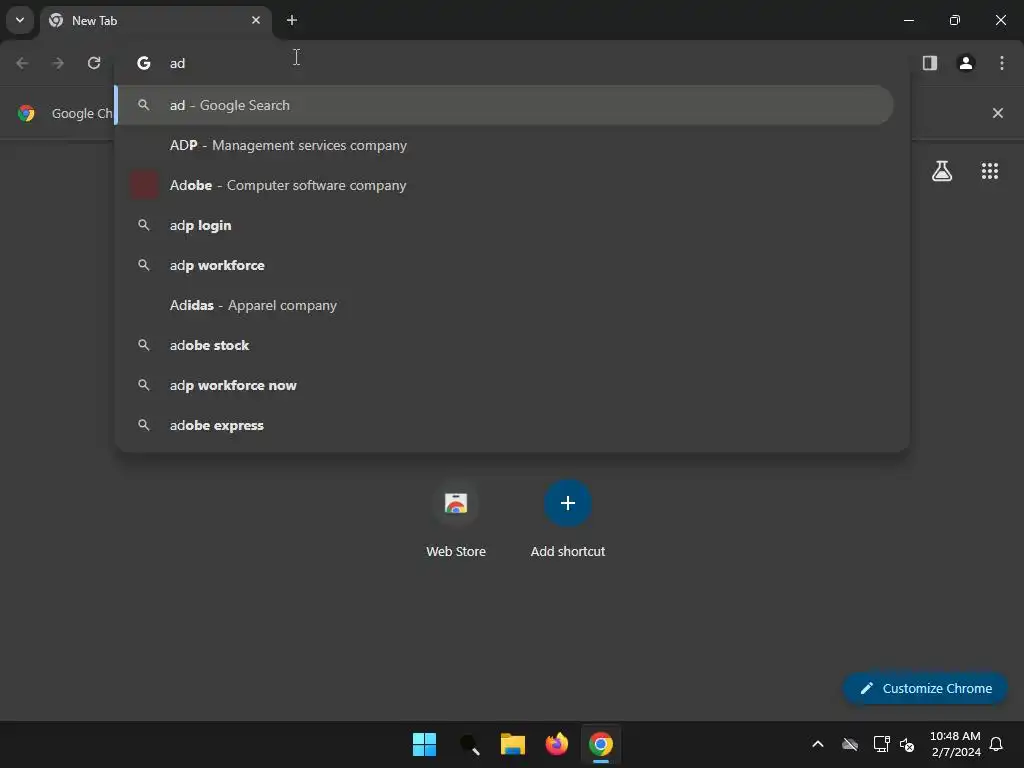Screen dimensions: 1024x768
Task: Click the Adobe red logo thumbnail
Action: 144,185
